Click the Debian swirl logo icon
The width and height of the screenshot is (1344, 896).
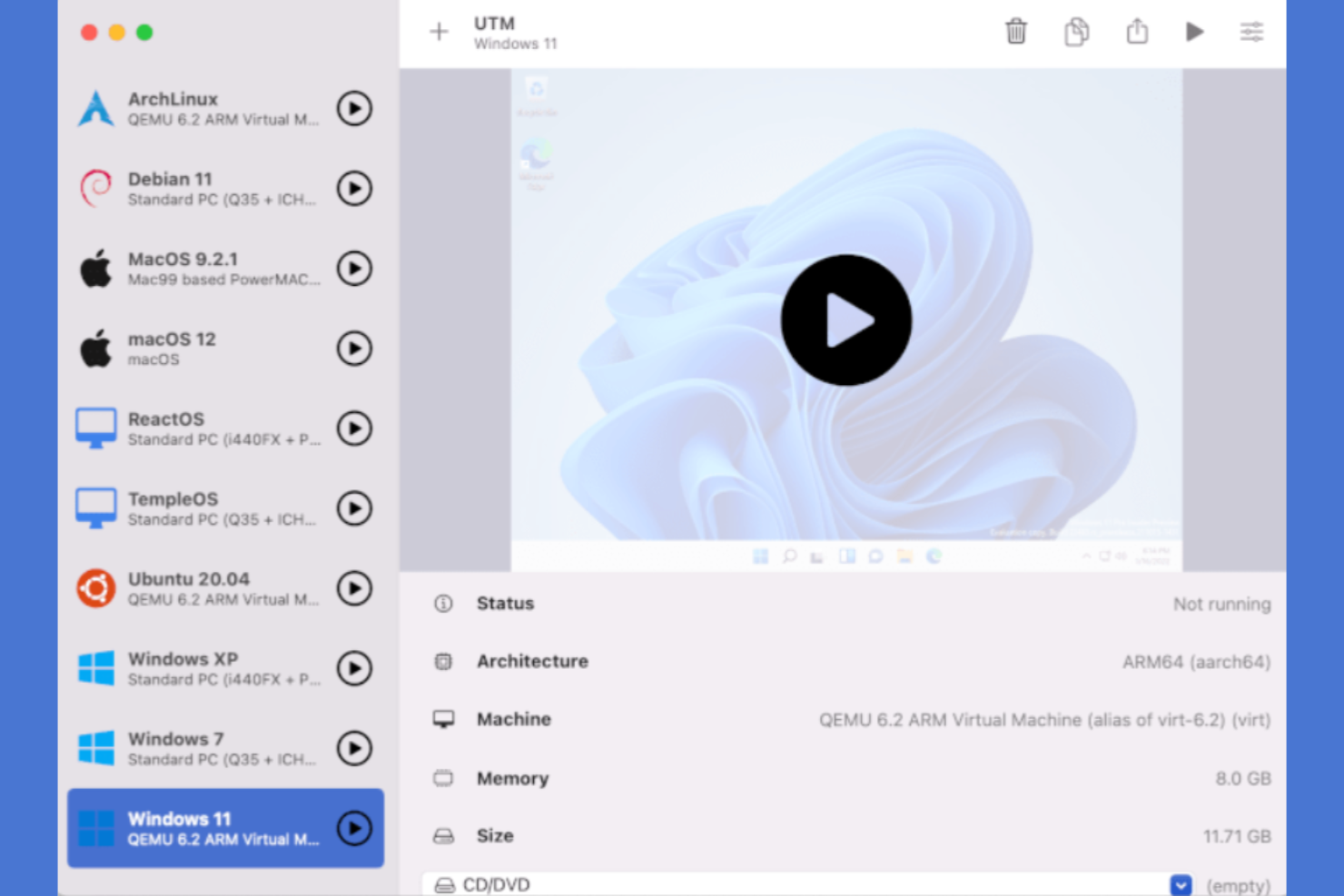click(x=95, y=188)
